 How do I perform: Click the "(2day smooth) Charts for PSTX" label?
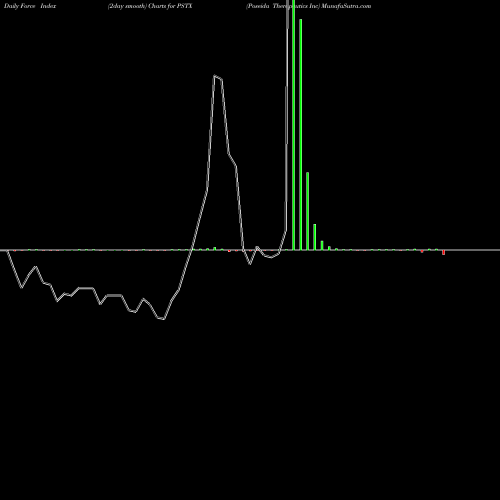click(150, 6)
